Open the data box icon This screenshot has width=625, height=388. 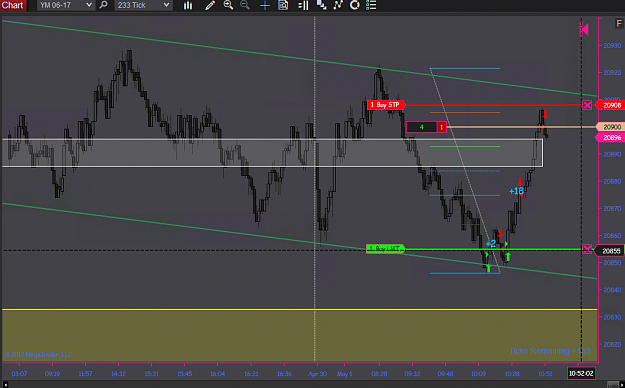283,5
